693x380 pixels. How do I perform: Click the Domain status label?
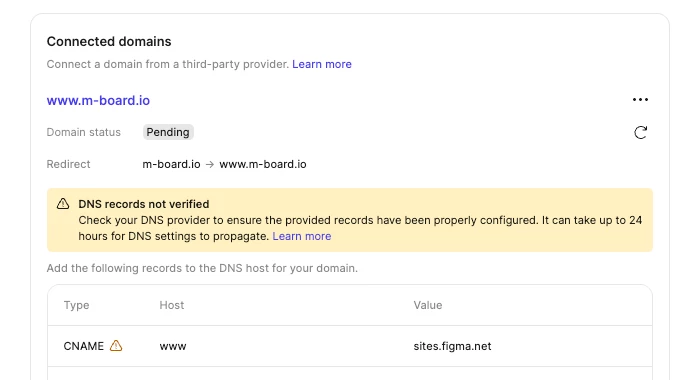(x=84, y=132)
